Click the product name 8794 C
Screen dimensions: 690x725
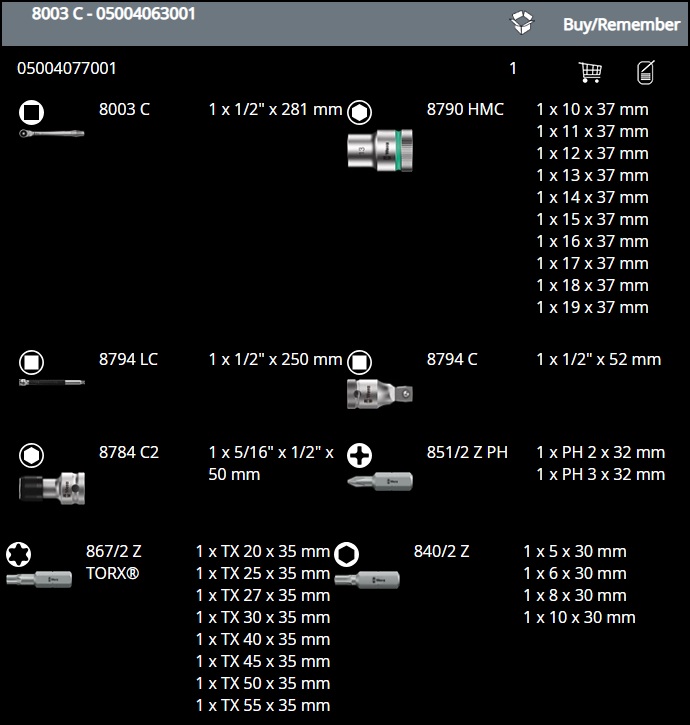point(452,359)
